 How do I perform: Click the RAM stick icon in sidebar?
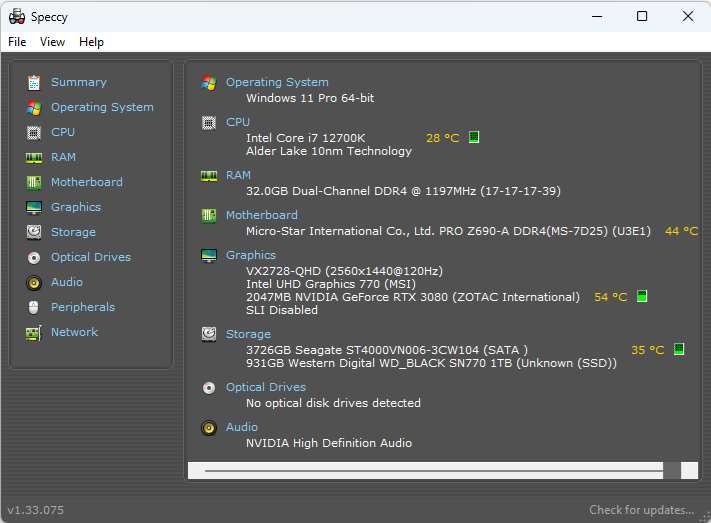pos(34,158)
